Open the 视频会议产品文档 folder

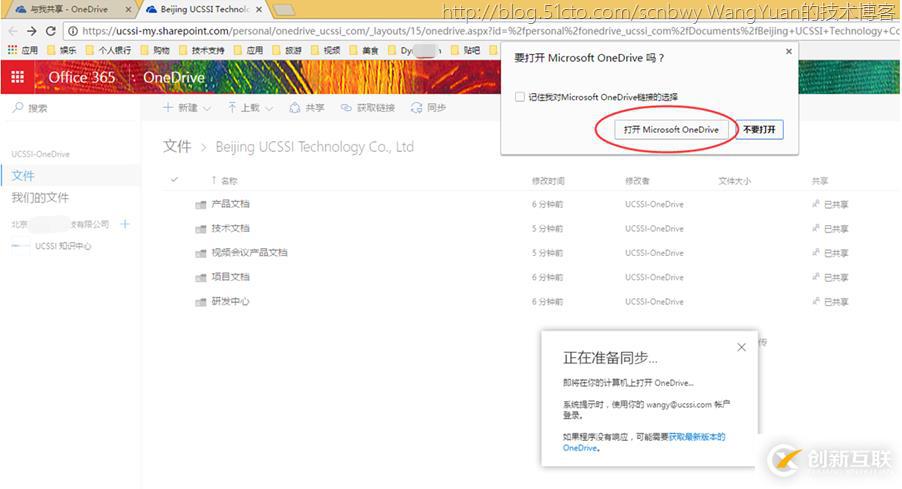coord(249,252)
